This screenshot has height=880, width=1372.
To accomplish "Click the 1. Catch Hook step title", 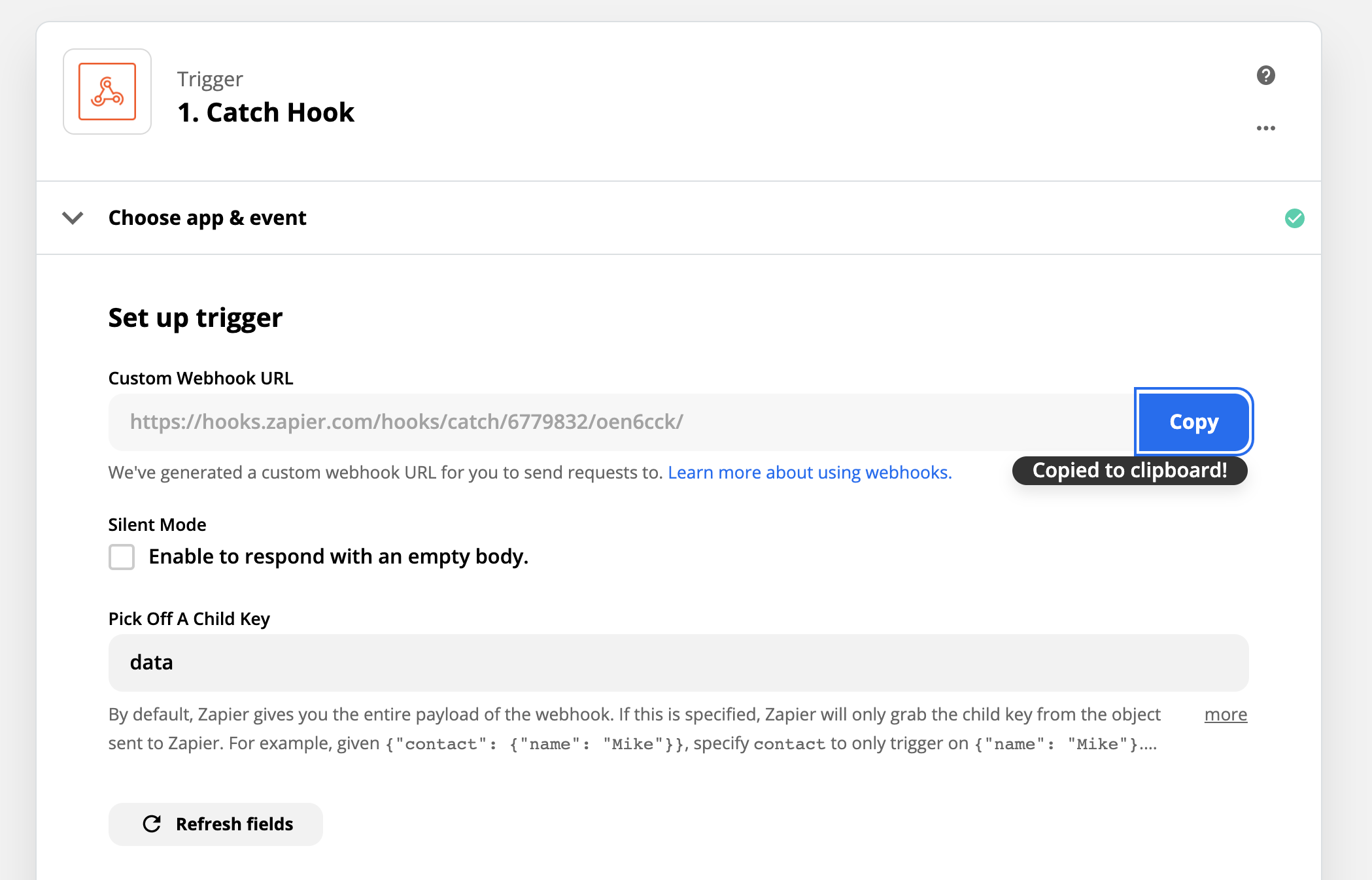I will point(266,112).
